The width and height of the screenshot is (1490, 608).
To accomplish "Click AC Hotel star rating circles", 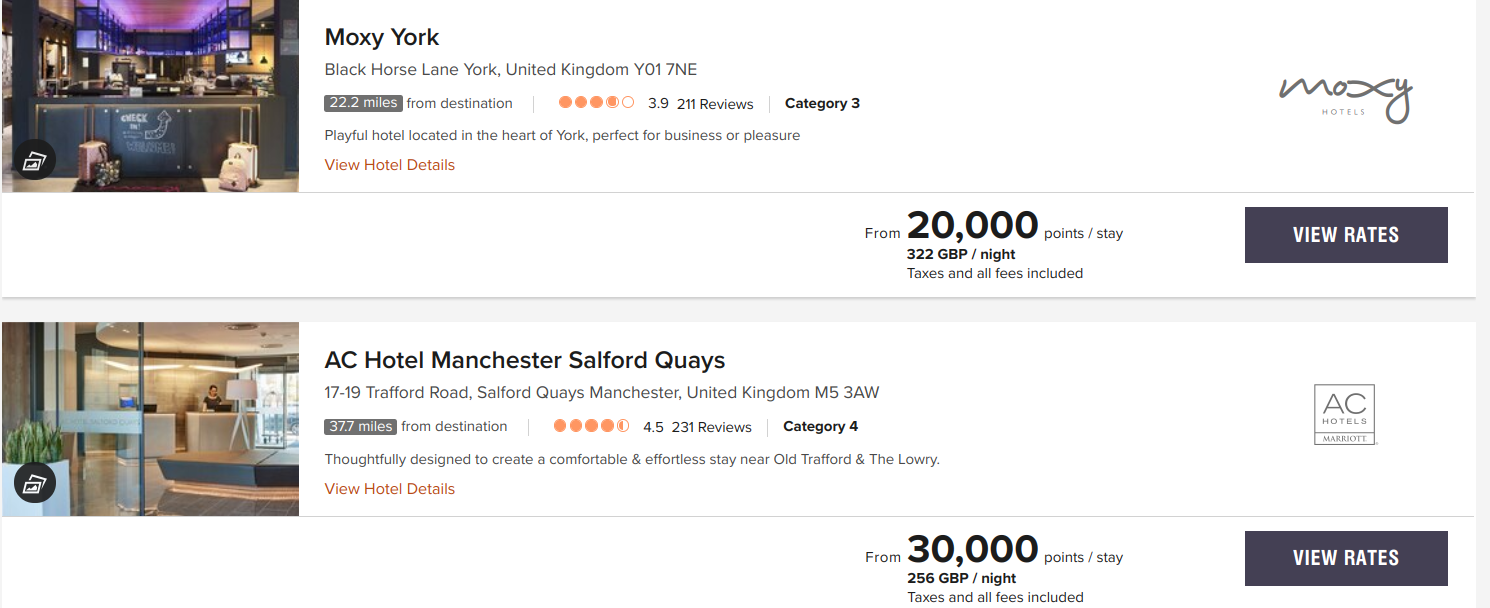I will (591, 426).
